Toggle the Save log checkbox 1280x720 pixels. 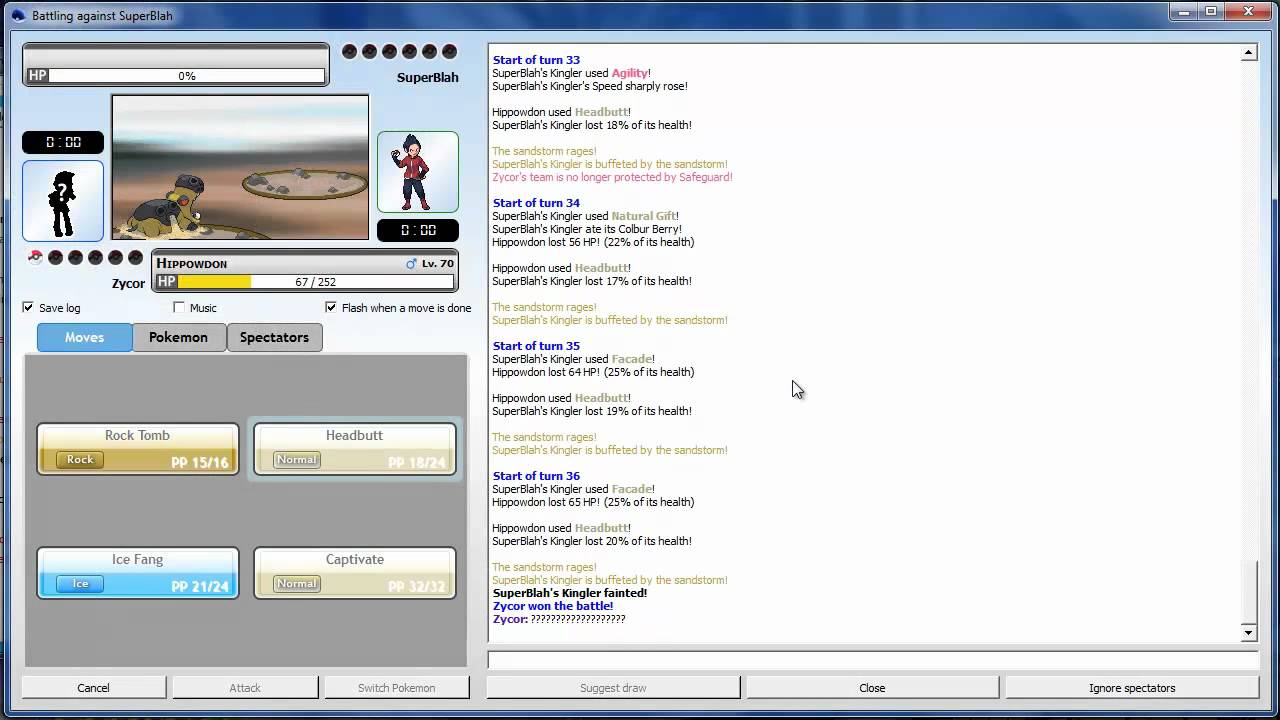(x=28, y=308)
